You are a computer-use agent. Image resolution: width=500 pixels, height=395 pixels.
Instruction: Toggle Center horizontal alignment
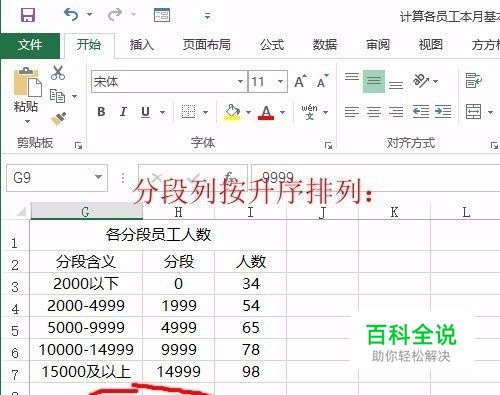[x=374, y=112]
